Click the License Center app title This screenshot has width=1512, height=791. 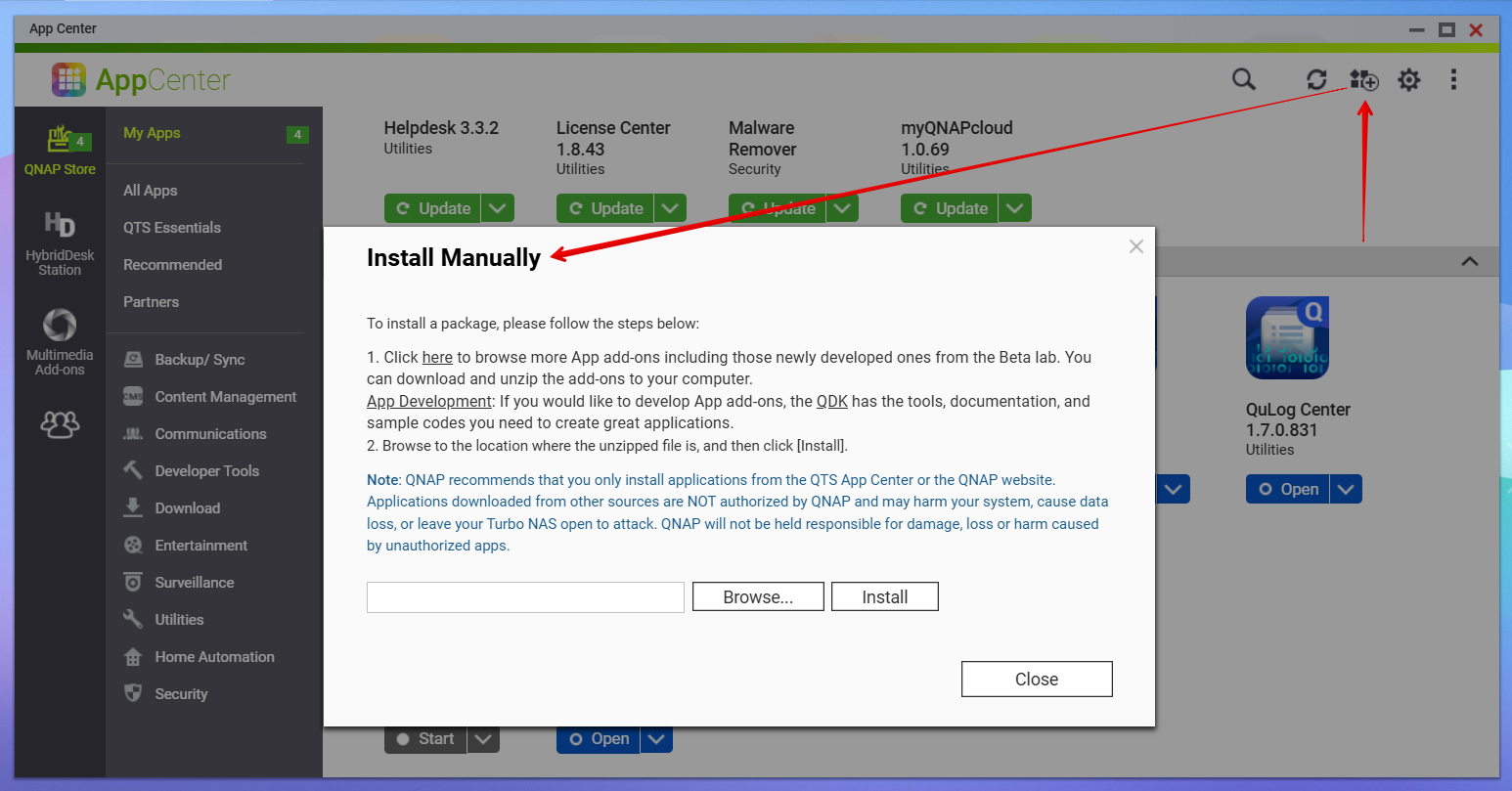point(613,139)
